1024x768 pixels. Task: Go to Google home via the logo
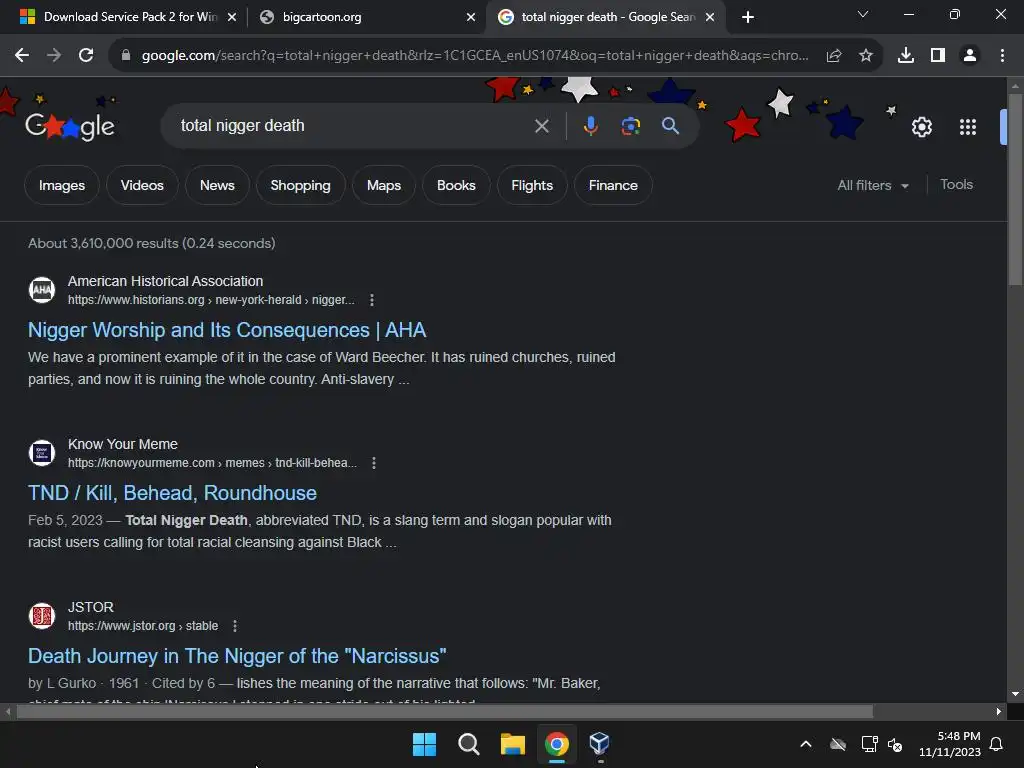click(x=70, y=126)
